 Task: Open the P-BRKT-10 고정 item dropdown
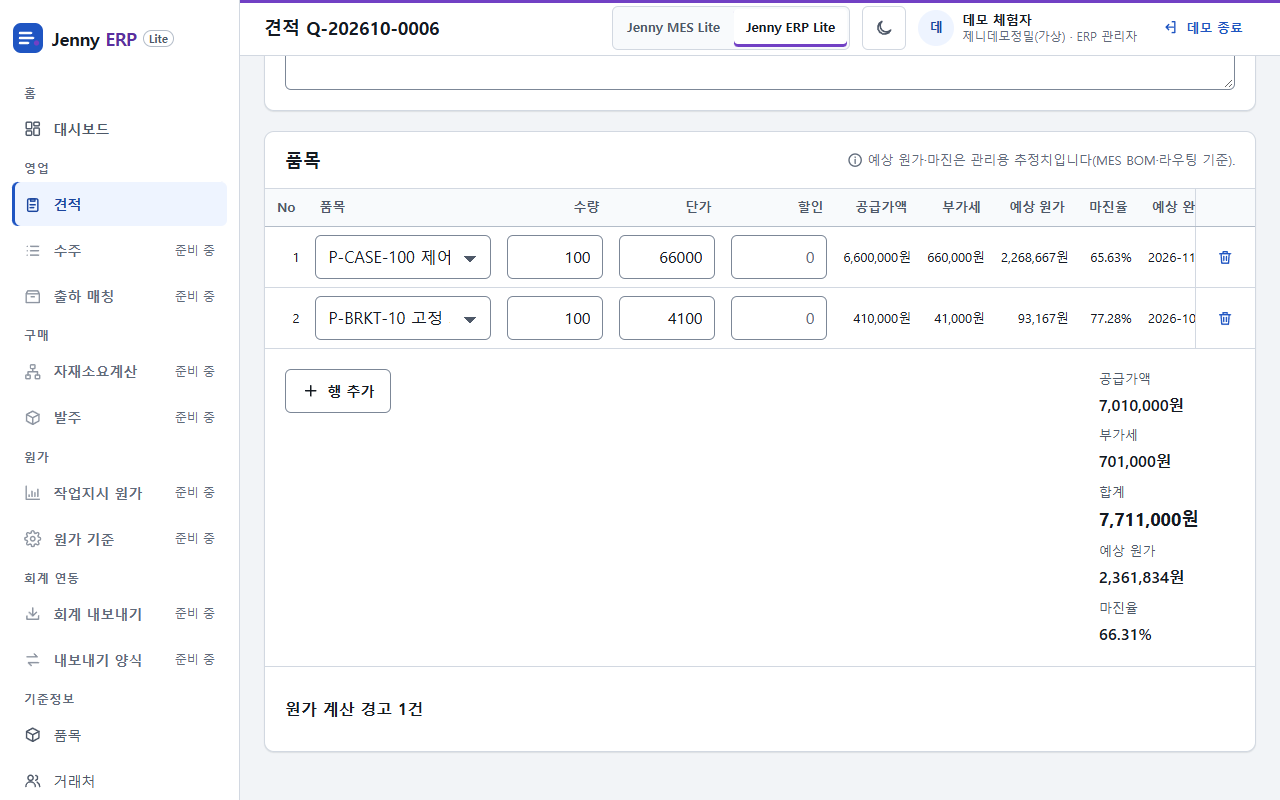pos(403,318)
